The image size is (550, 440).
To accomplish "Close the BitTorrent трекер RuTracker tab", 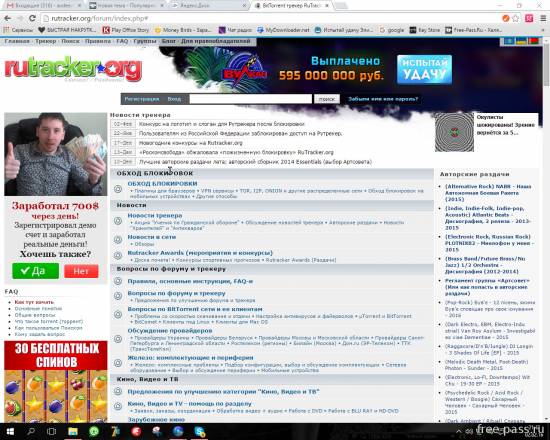I will click(x=327, y=6).
